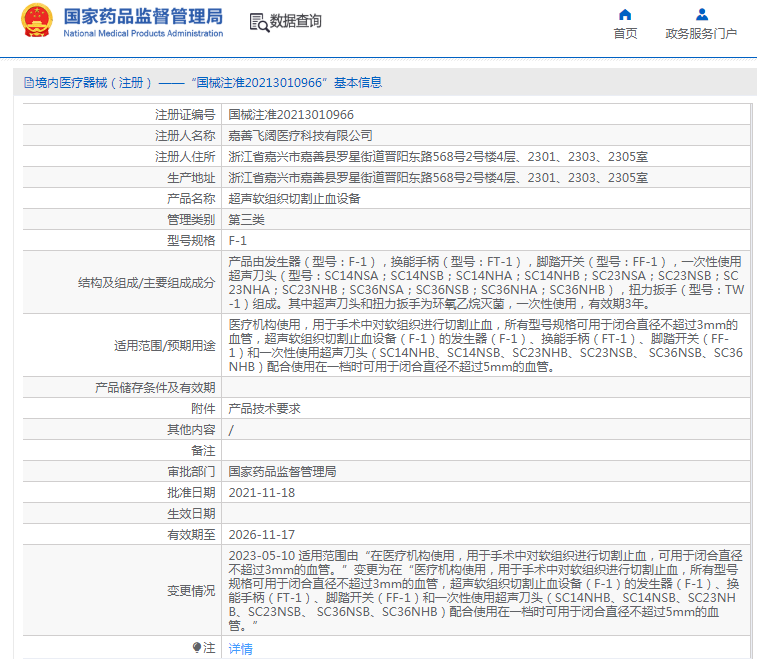Click the registrant name 嘉善飞阔医疗科技有限公司
757x659 pixels.
tap(300, 135)
